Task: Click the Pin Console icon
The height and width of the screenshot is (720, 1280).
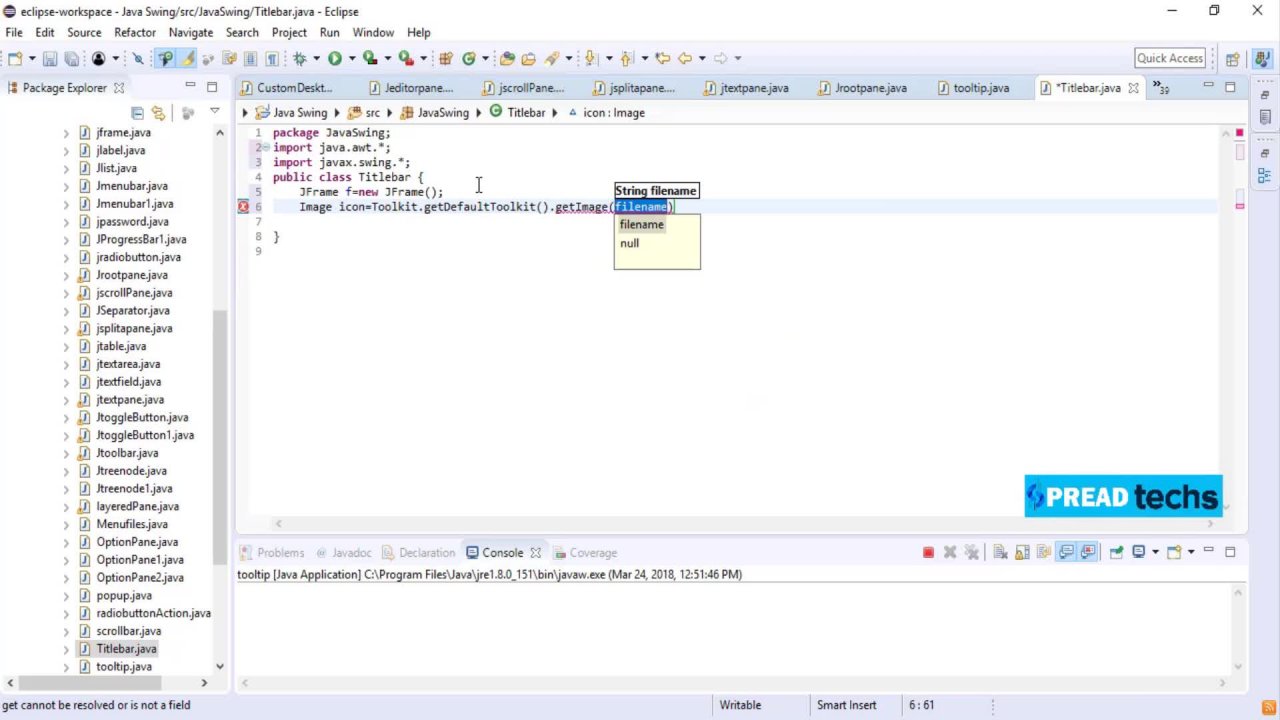Action: pyautogui.click(x=1116, y=553)
